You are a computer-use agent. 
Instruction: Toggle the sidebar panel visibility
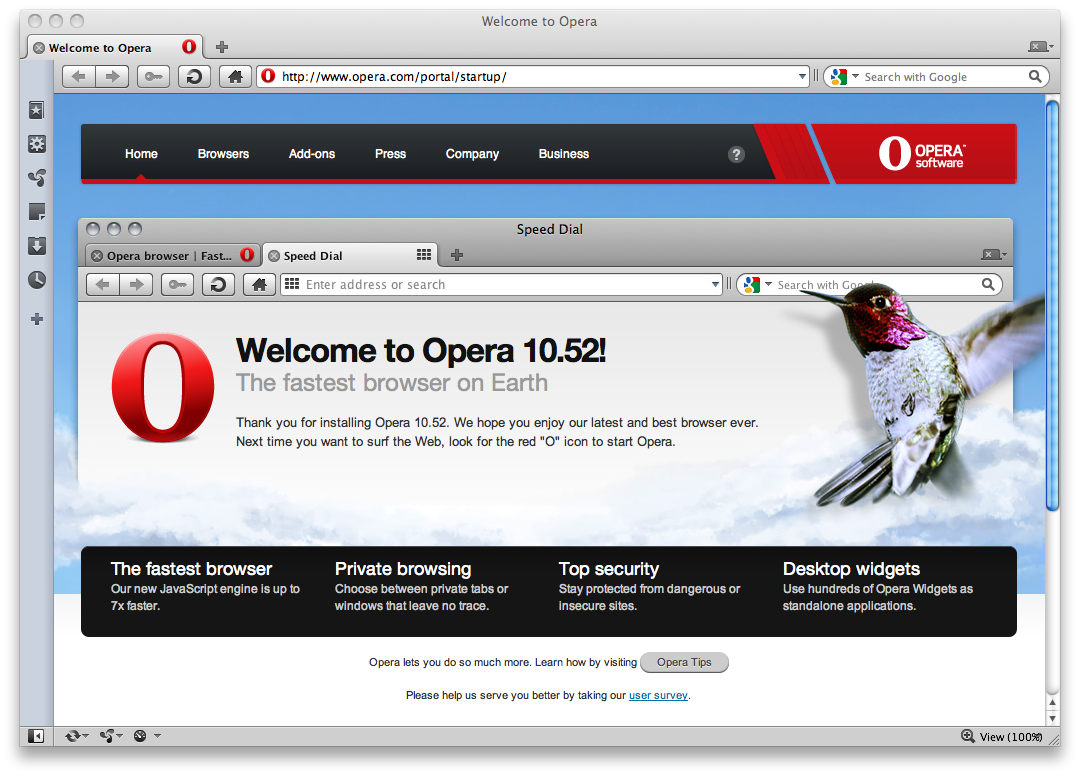click(x=34, y=735)
